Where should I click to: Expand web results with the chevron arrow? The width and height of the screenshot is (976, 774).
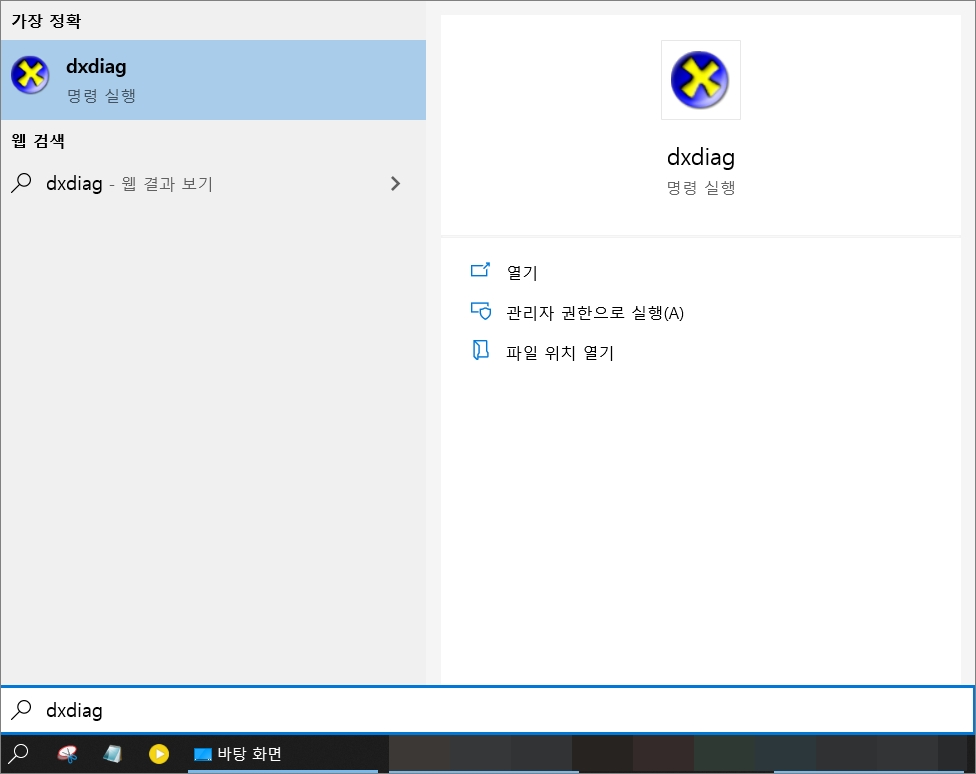tap(395, 184)
